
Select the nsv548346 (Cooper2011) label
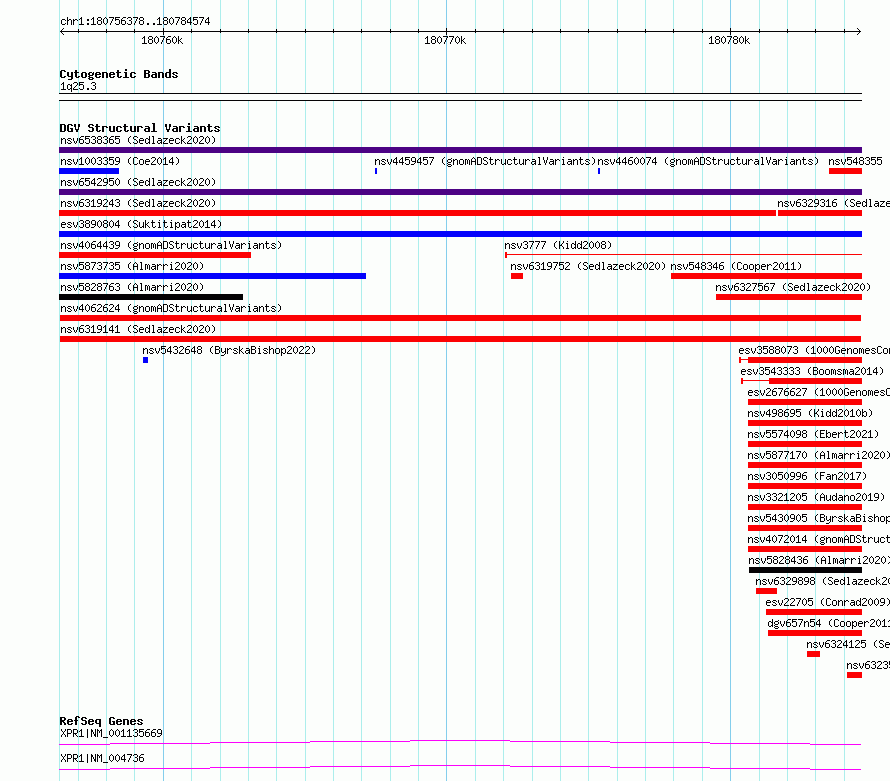pyautogui.click(x=736, y=266)
